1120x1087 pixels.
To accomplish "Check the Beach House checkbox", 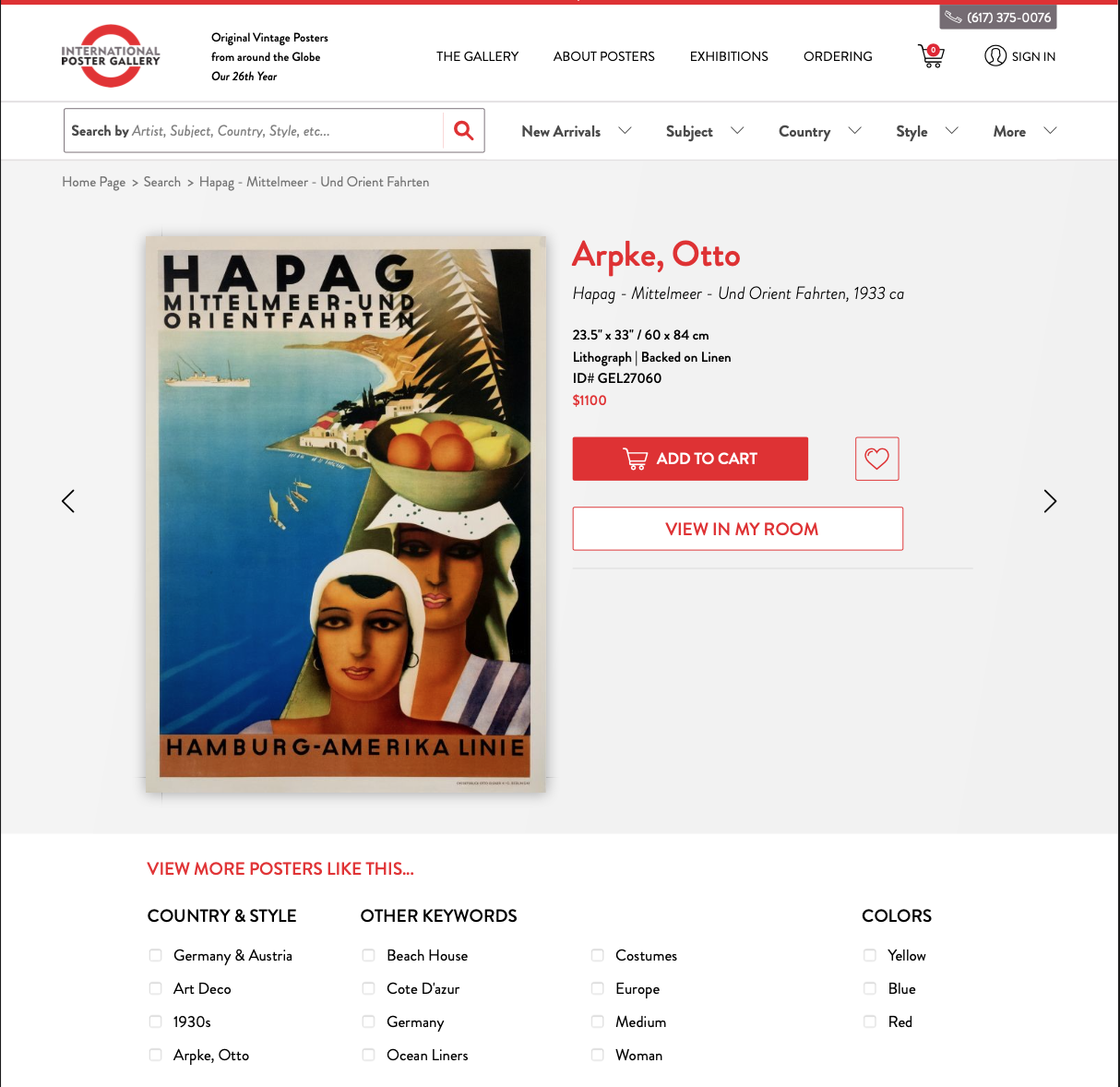I will [x=369, y=955].
